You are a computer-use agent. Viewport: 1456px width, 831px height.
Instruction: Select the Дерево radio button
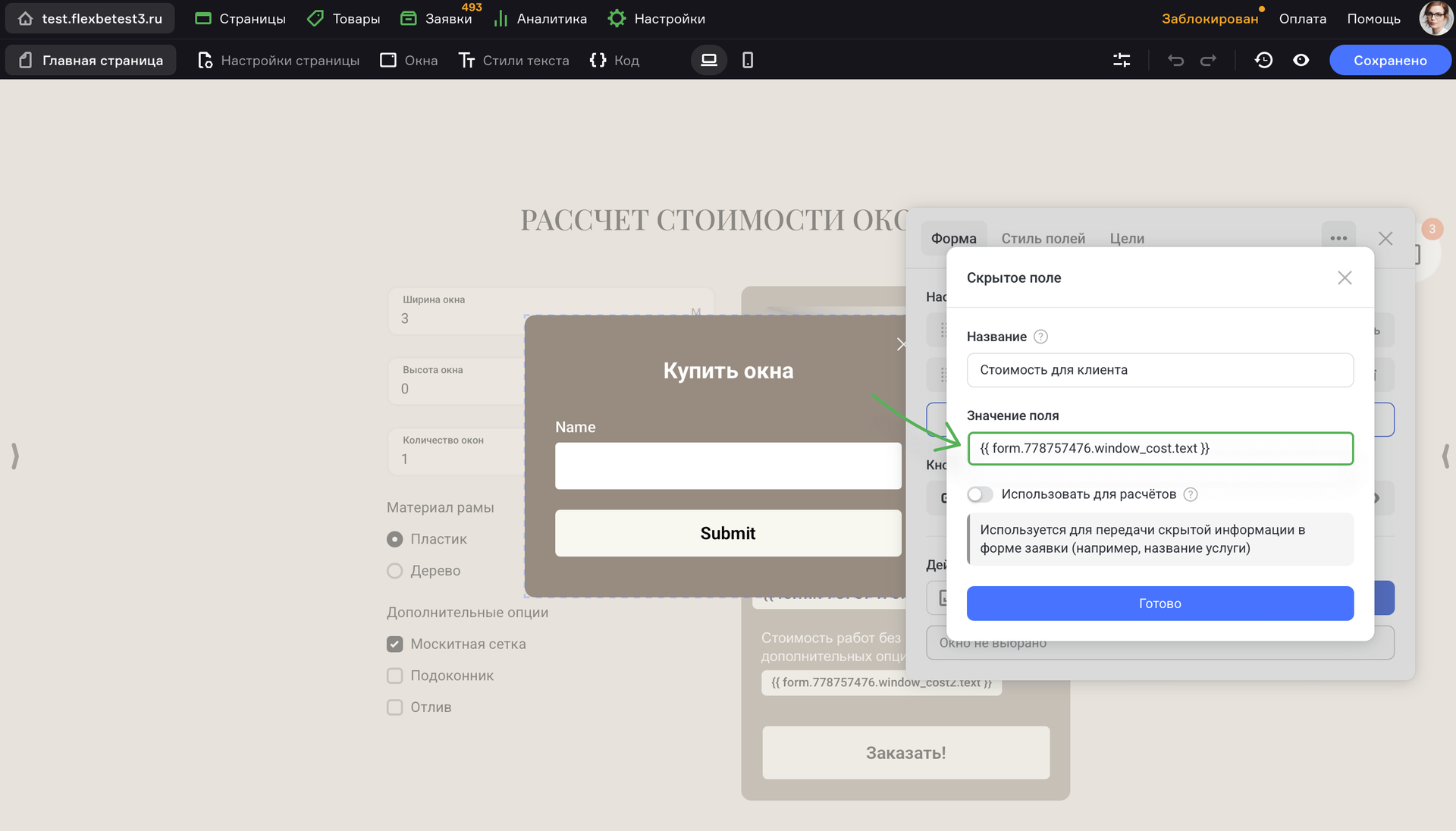394,571
